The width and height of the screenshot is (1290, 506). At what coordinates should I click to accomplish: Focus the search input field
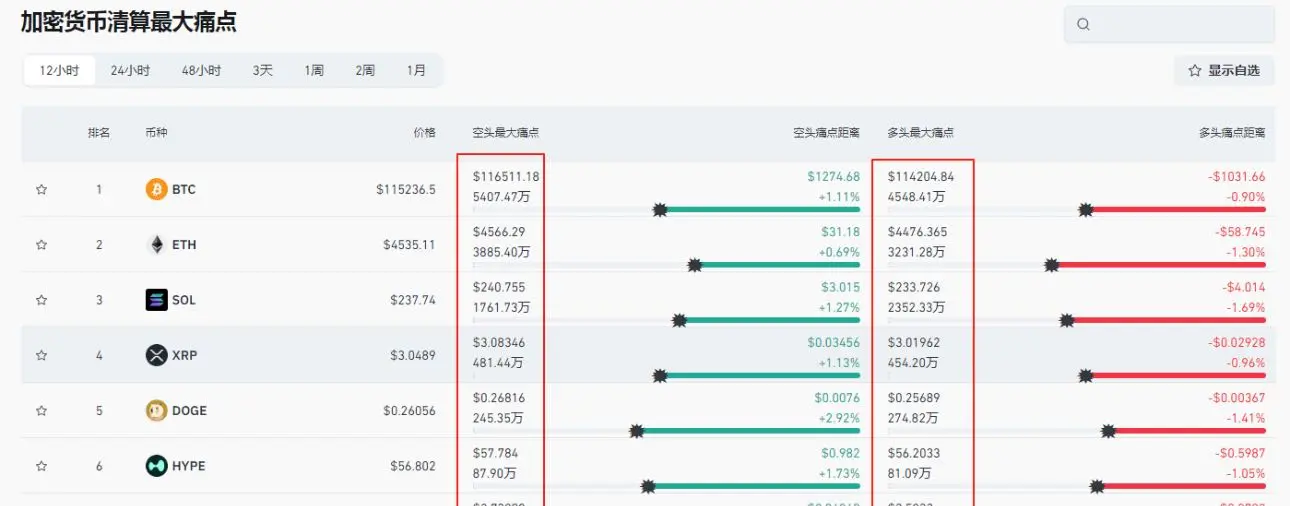tap(1169, 24)
